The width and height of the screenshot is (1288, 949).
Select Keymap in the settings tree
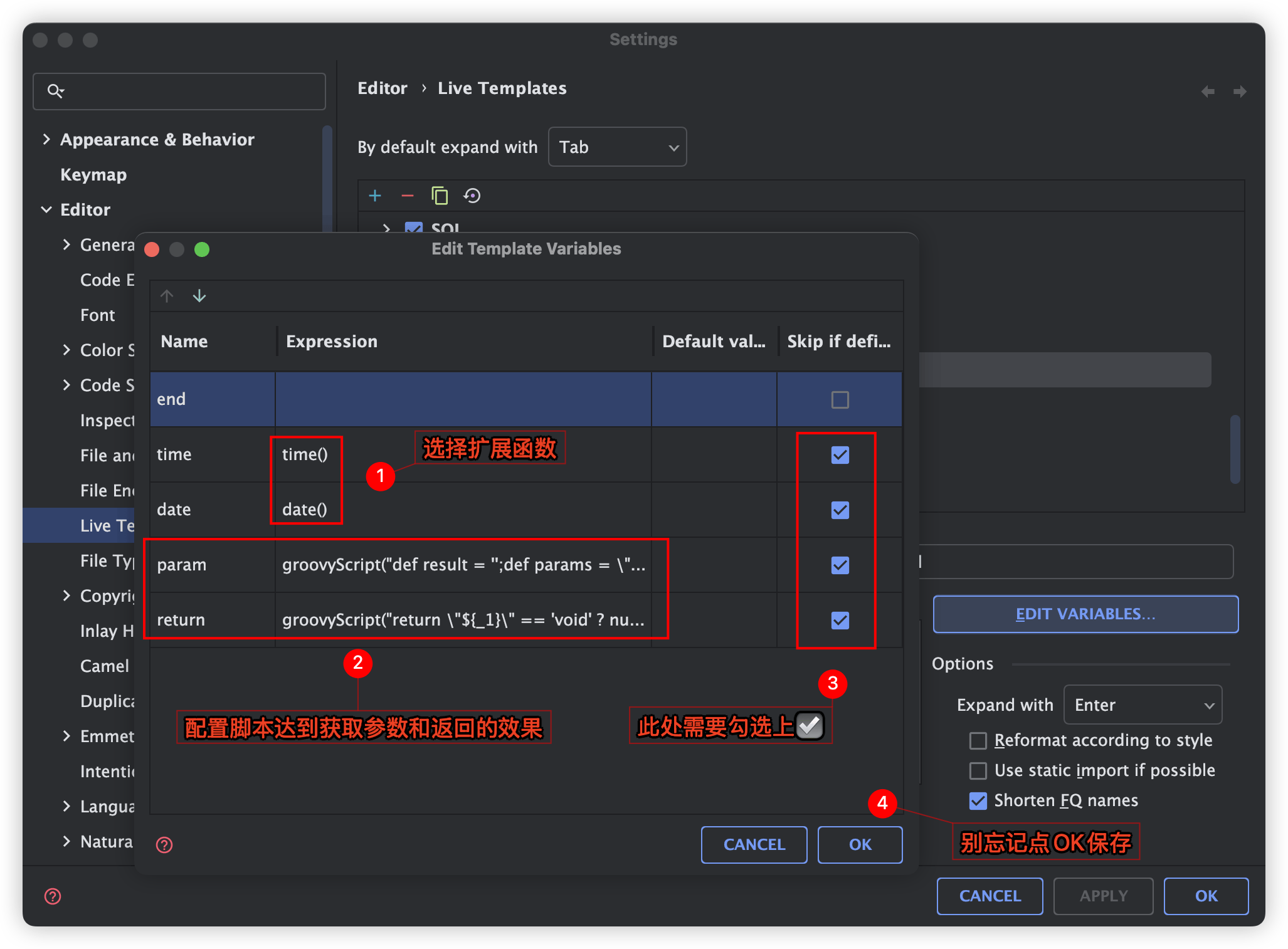(x=93, y=174)
